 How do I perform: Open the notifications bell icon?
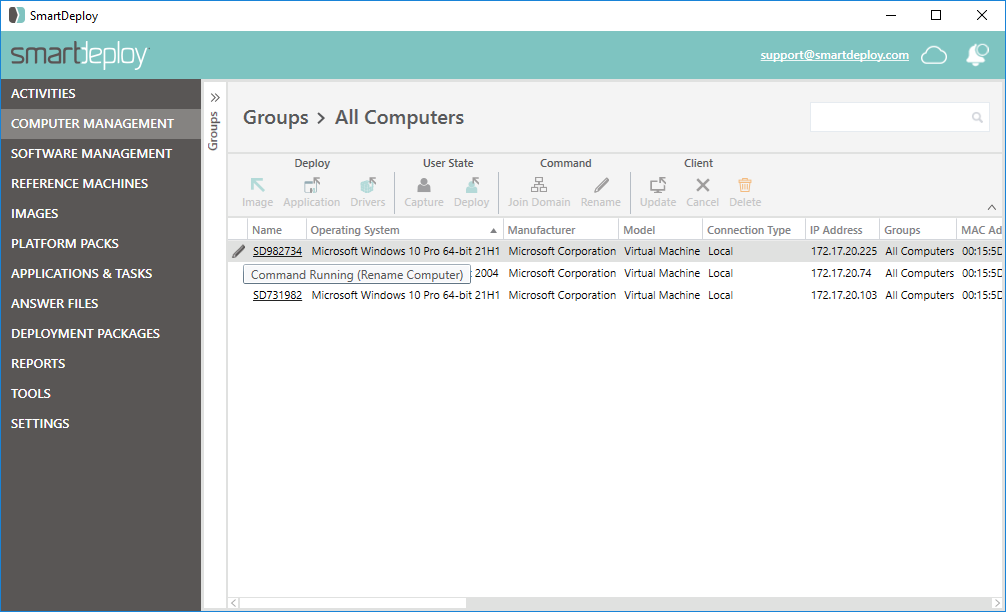pos(976,55)
